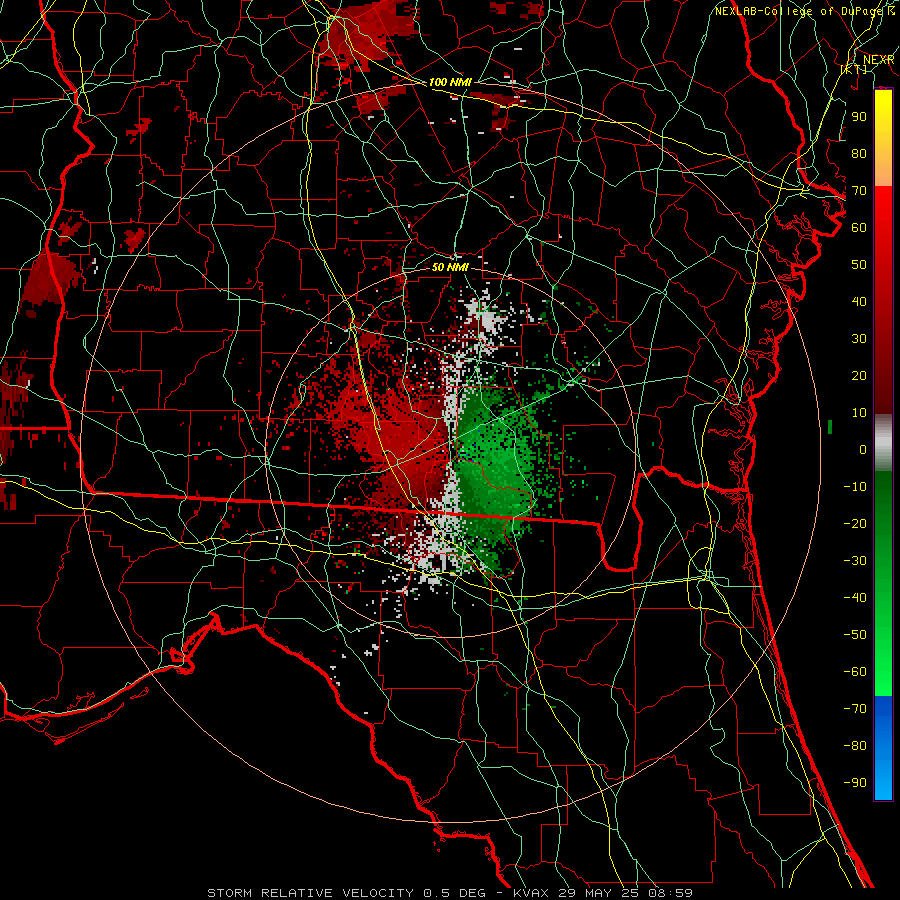Click the -10 value on velocity scale
This screenshot has width=900, height=900.
coord(855,487)
